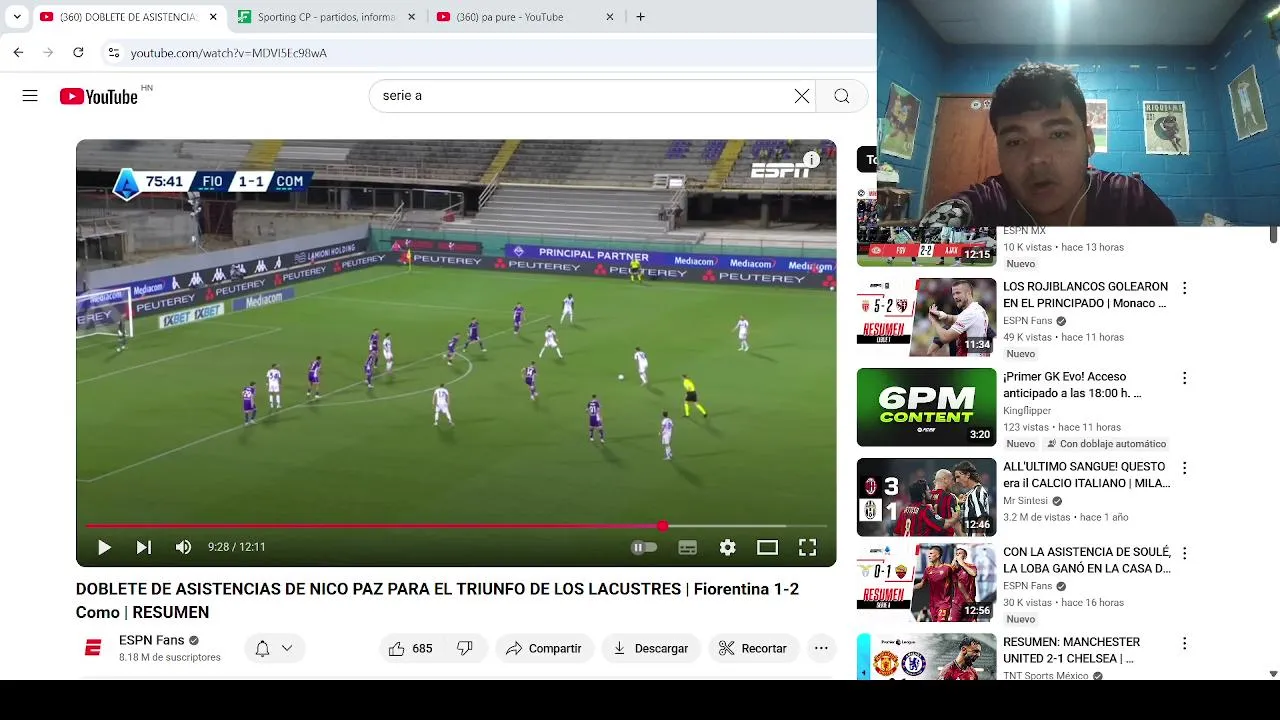The height and width of the screenshot is (720, 1280).
Task: Open Kingflipper channel name
Action: 1027,411
